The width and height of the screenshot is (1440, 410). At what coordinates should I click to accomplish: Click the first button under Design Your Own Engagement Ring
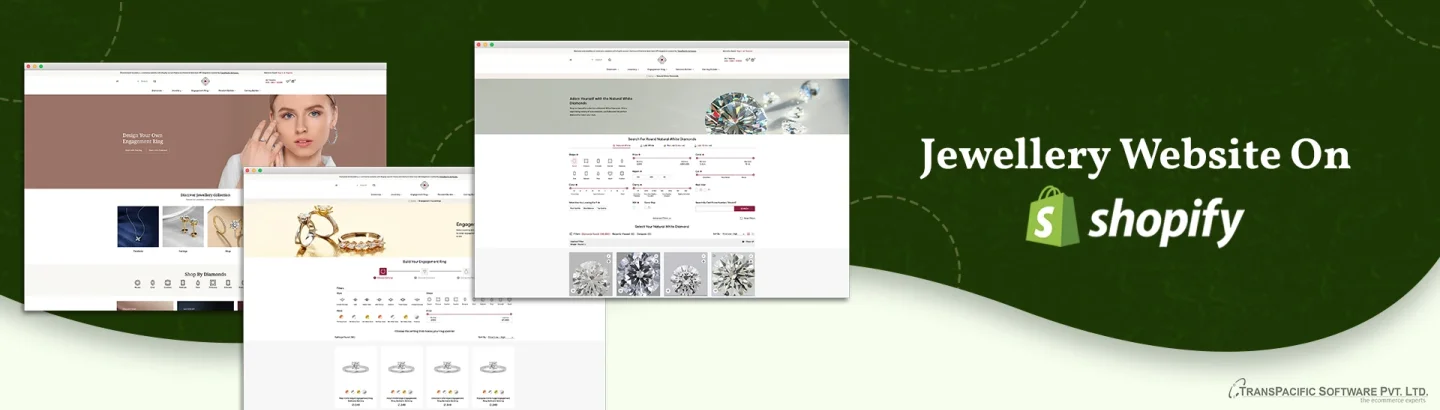pyautogui.click(x=134, y=149)
